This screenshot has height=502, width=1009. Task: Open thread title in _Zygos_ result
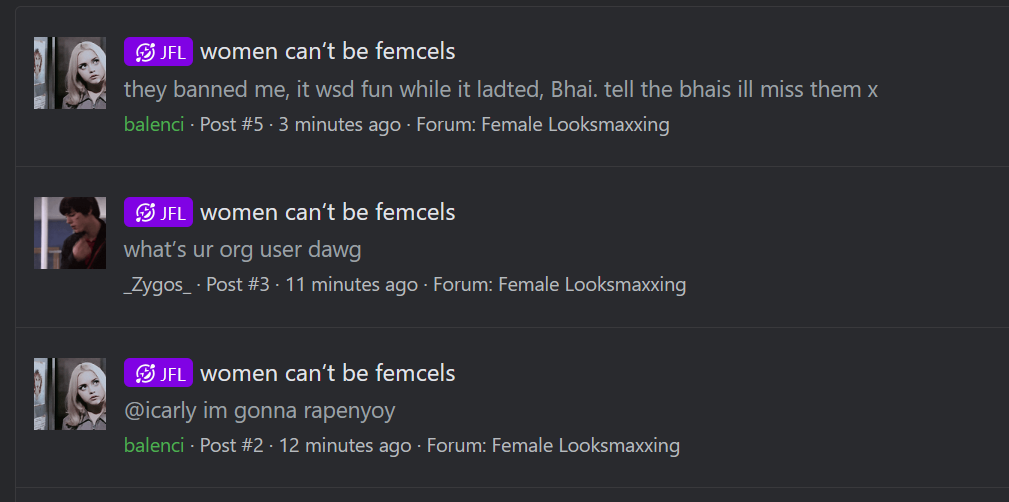pos(328,212)
